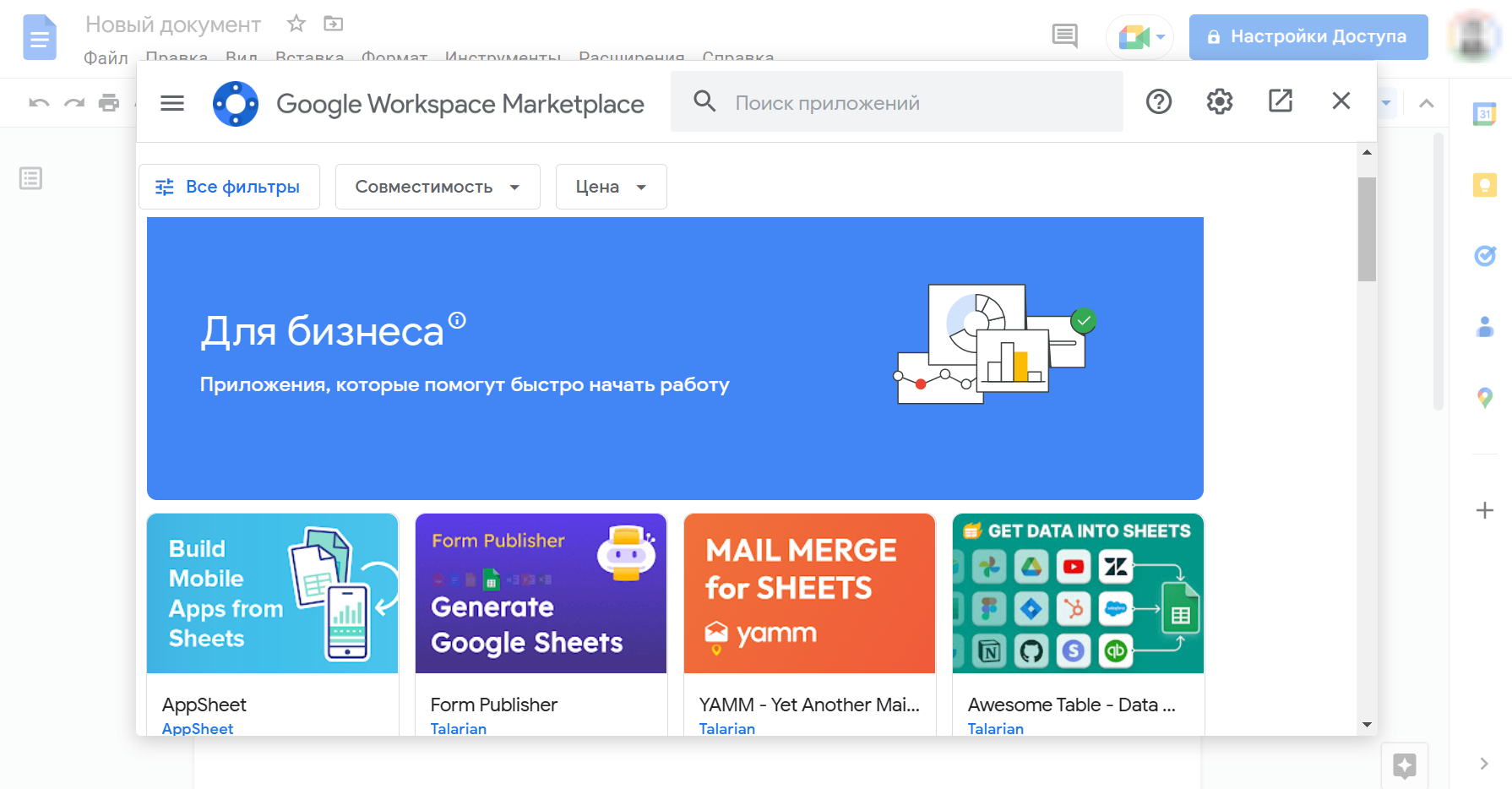
Task: Click the search magnifier icon
Action: click(704, 101)
